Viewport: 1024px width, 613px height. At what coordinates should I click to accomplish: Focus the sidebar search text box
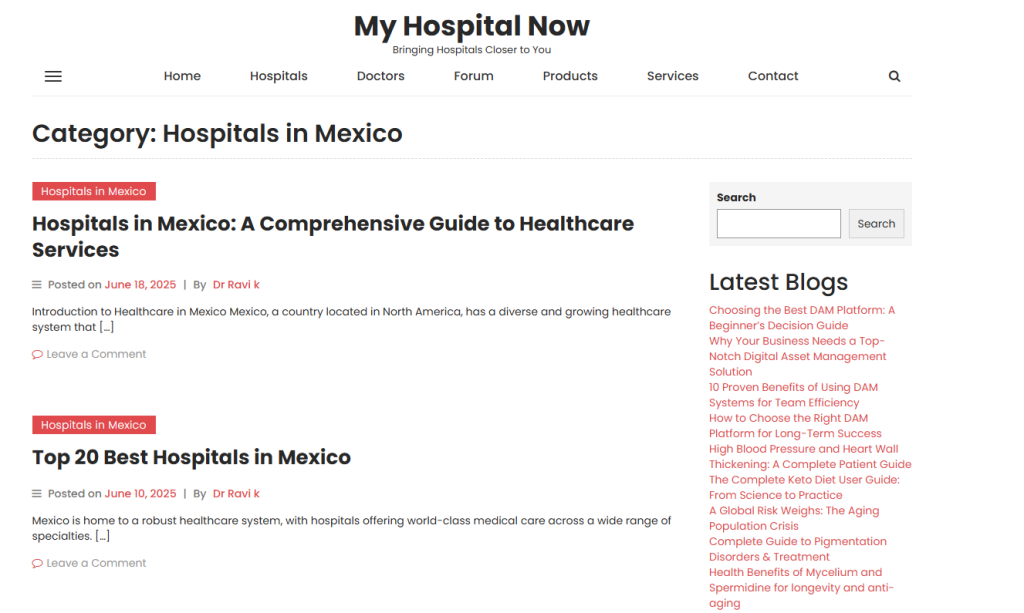pyautogui.click(x=778, y=224)
